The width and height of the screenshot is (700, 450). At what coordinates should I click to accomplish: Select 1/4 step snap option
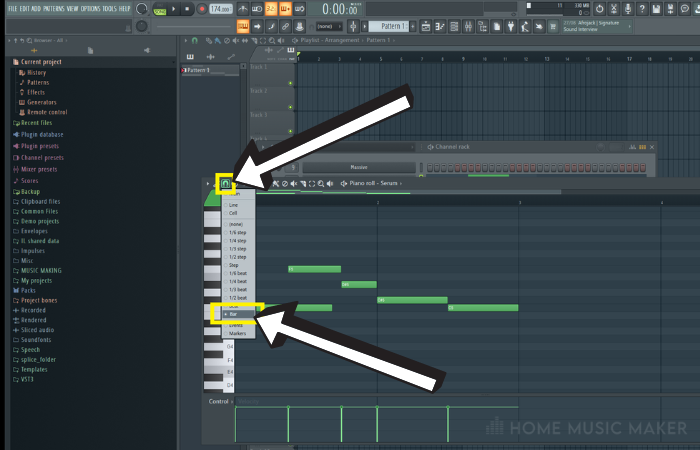point(239,241)
